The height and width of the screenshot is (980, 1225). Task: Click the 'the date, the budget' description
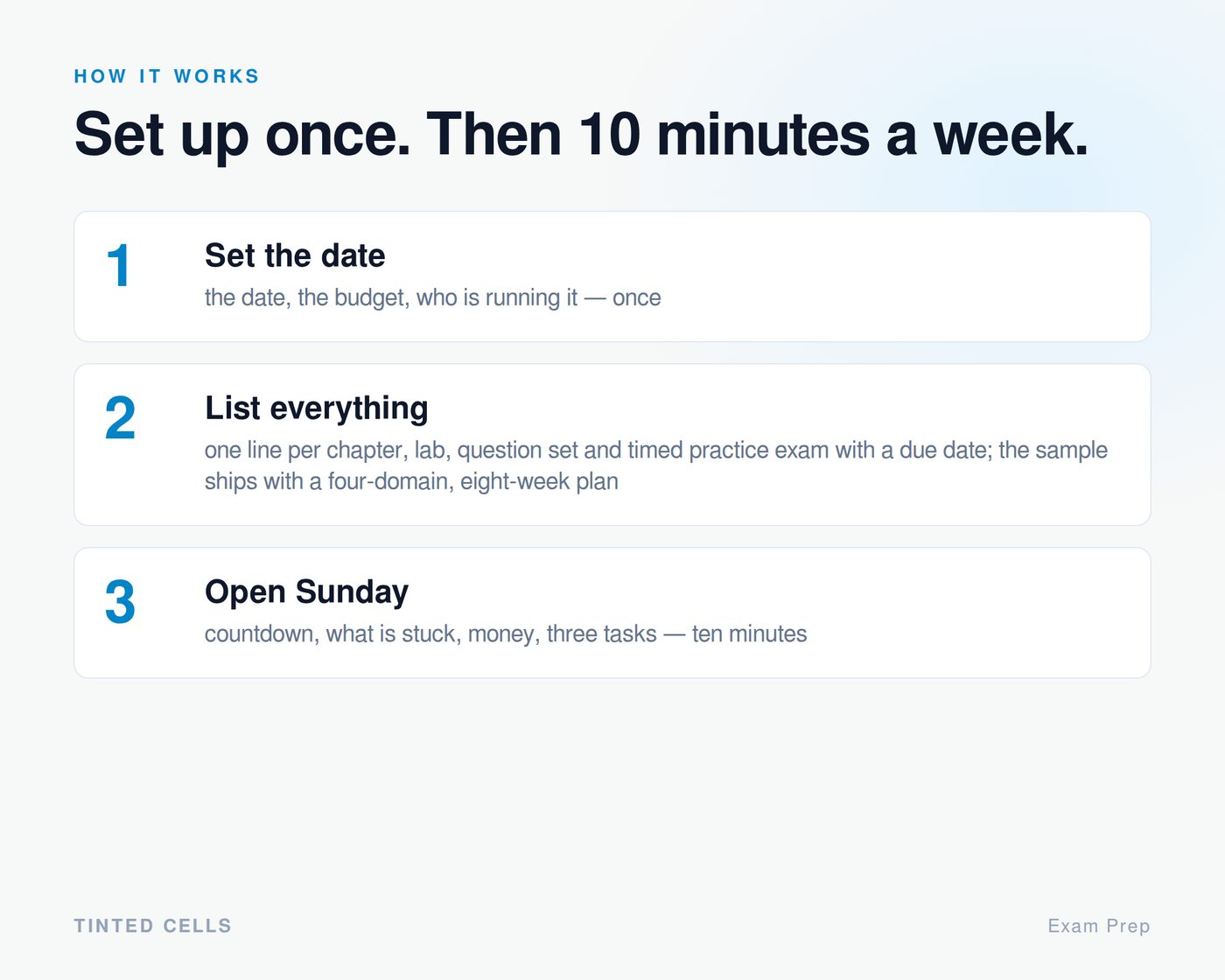[433, 297]
